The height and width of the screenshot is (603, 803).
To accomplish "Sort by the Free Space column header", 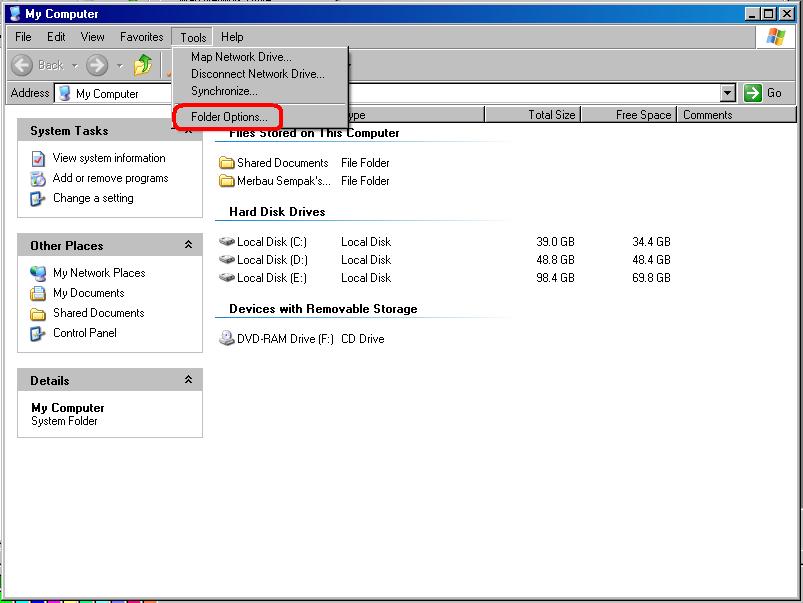I will [629, 115].
